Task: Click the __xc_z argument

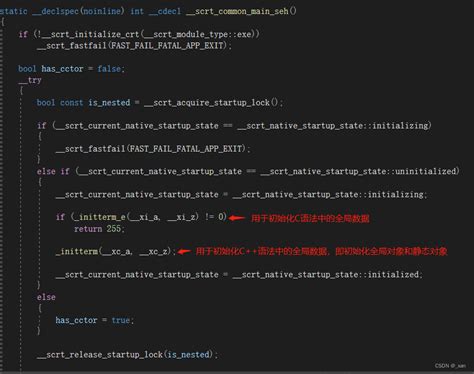Action: pyautogui.click(x=154, y=251)
